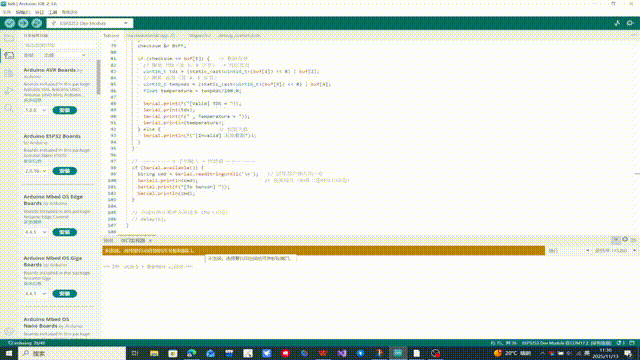
Task: Open the Serial Monitor icon at top right
Action: 630,23
